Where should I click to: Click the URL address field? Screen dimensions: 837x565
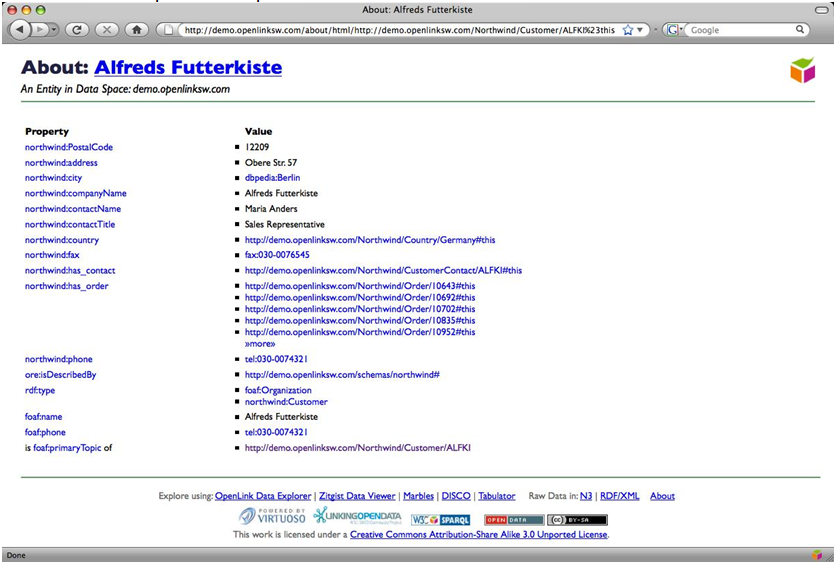click(x=399, y=30)
